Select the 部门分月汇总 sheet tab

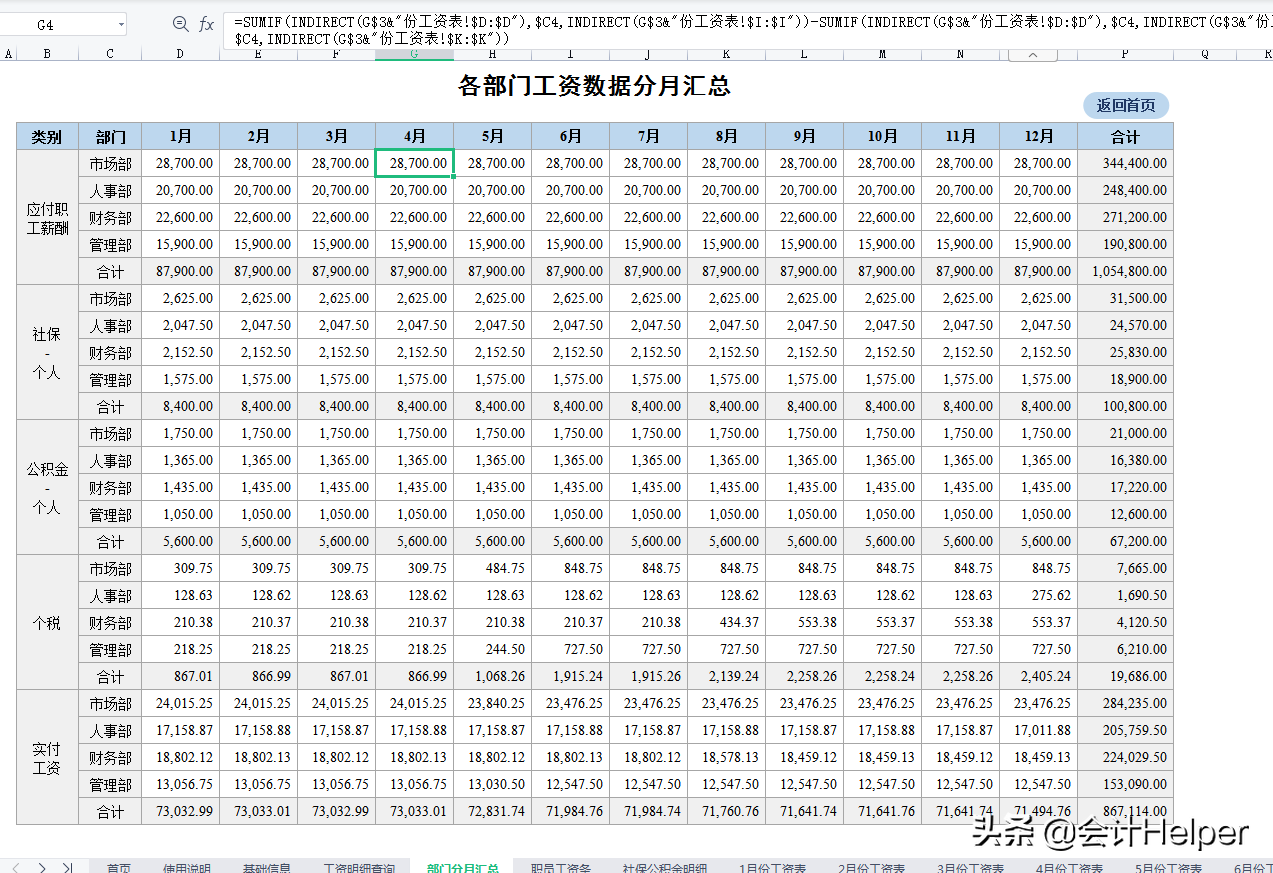point(462,868)
